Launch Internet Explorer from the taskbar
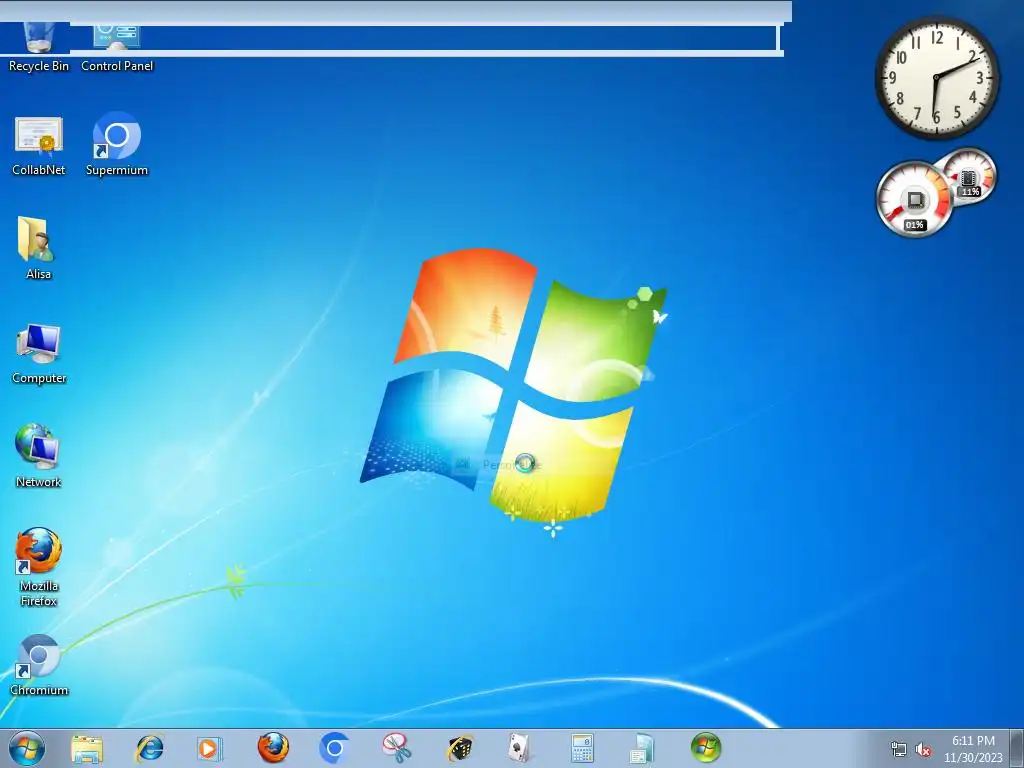The image size is (1024, 768). click(149, 748)
